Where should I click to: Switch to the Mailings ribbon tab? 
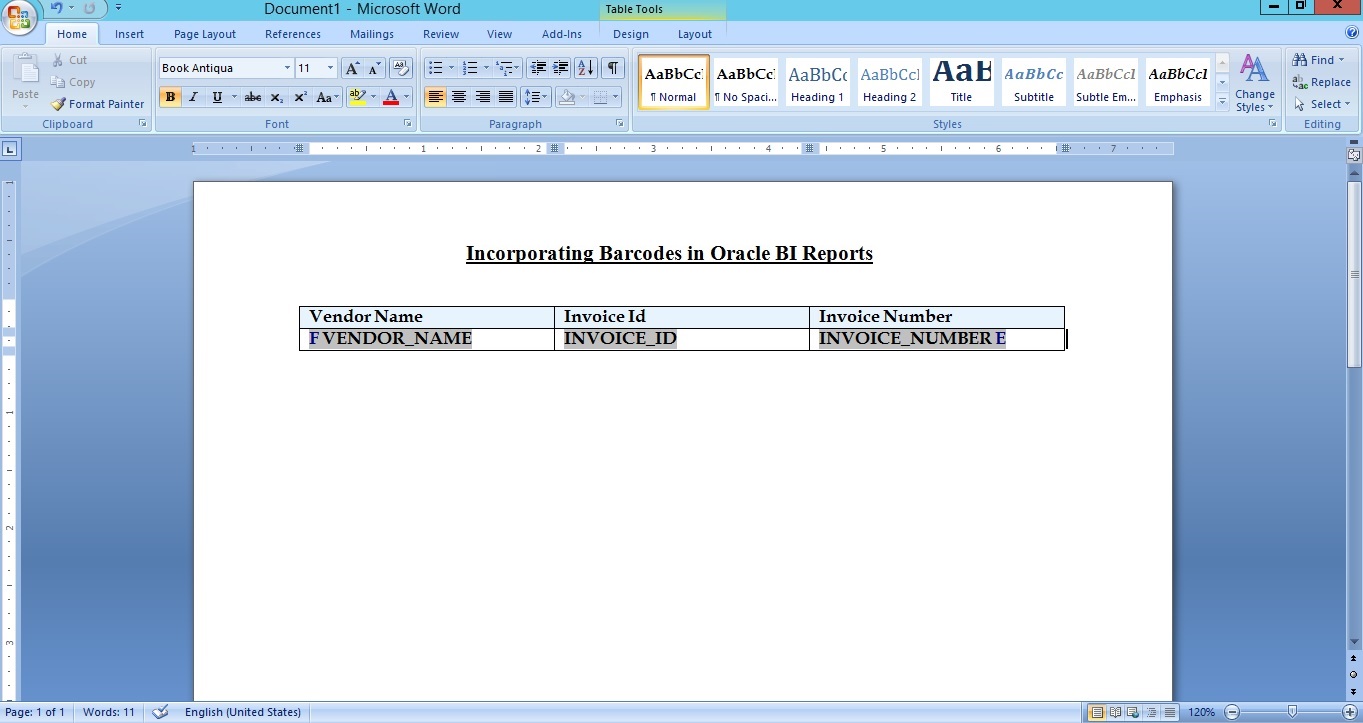click(371, 33)
